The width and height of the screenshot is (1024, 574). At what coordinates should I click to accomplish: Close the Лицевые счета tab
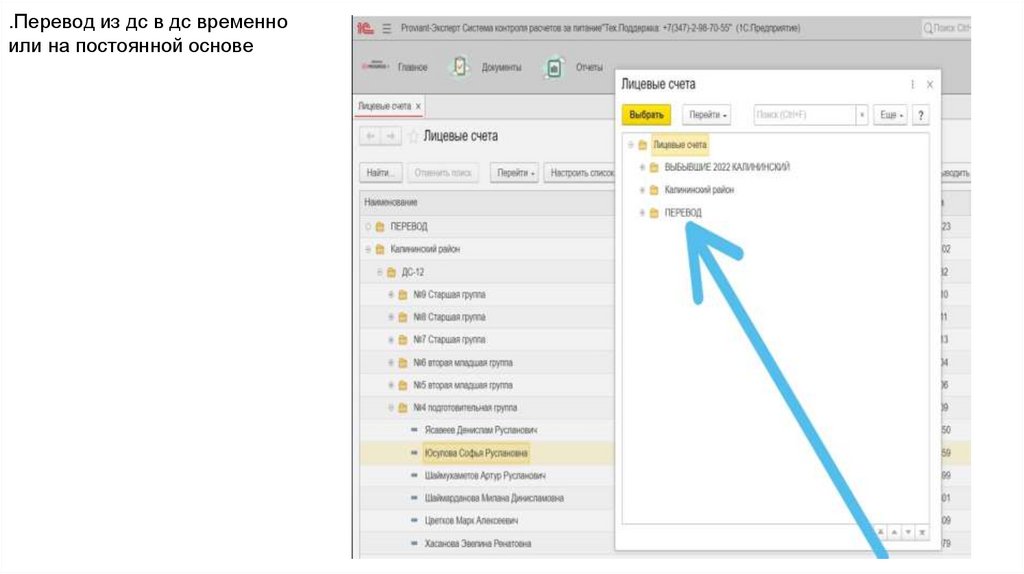tap(418, 106)
